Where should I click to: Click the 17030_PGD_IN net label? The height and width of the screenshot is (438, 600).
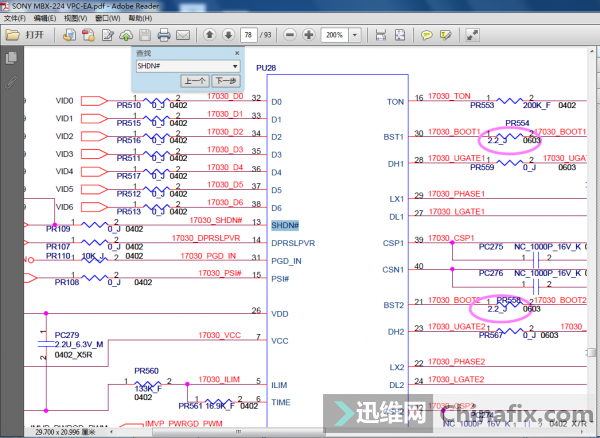208,256
